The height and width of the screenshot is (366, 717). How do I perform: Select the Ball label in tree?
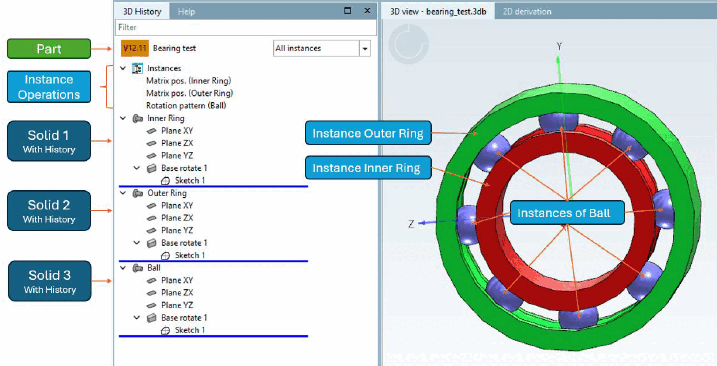[154, 268]
